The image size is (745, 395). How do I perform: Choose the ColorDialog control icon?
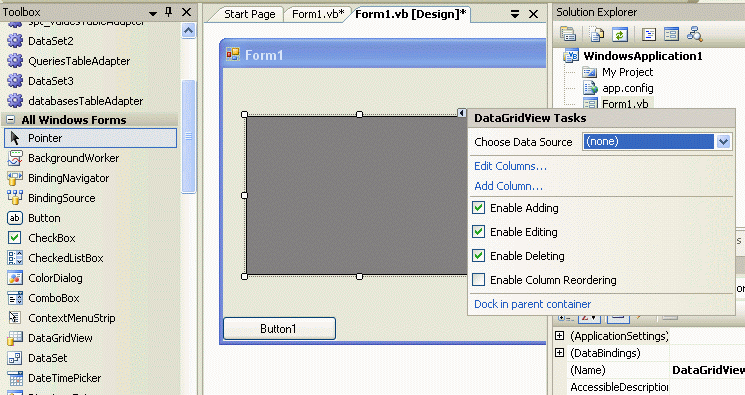pyautogui.click(x=15, y=278)
